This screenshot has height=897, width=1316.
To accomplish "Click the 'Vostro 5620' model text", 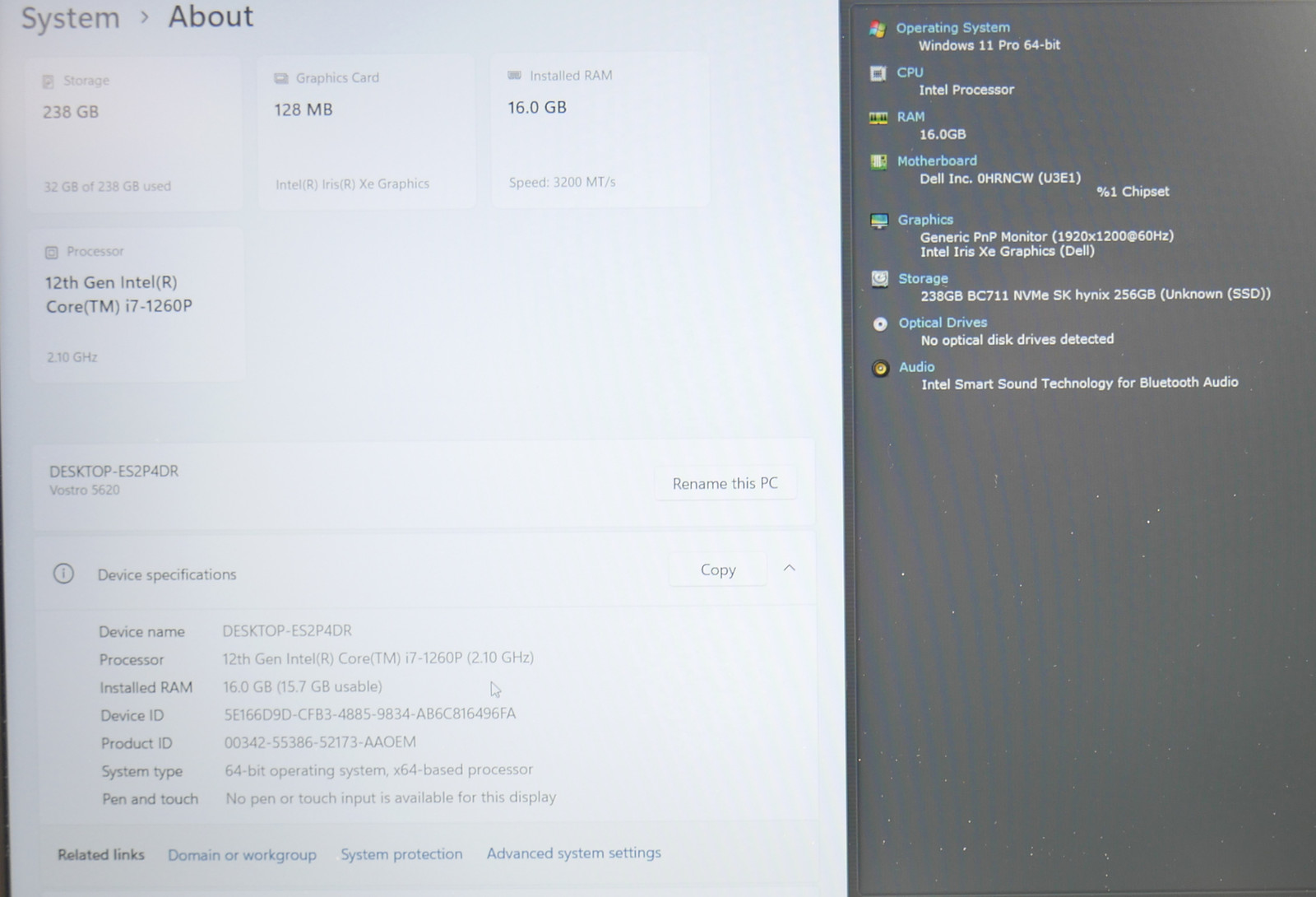I will 85,490.
